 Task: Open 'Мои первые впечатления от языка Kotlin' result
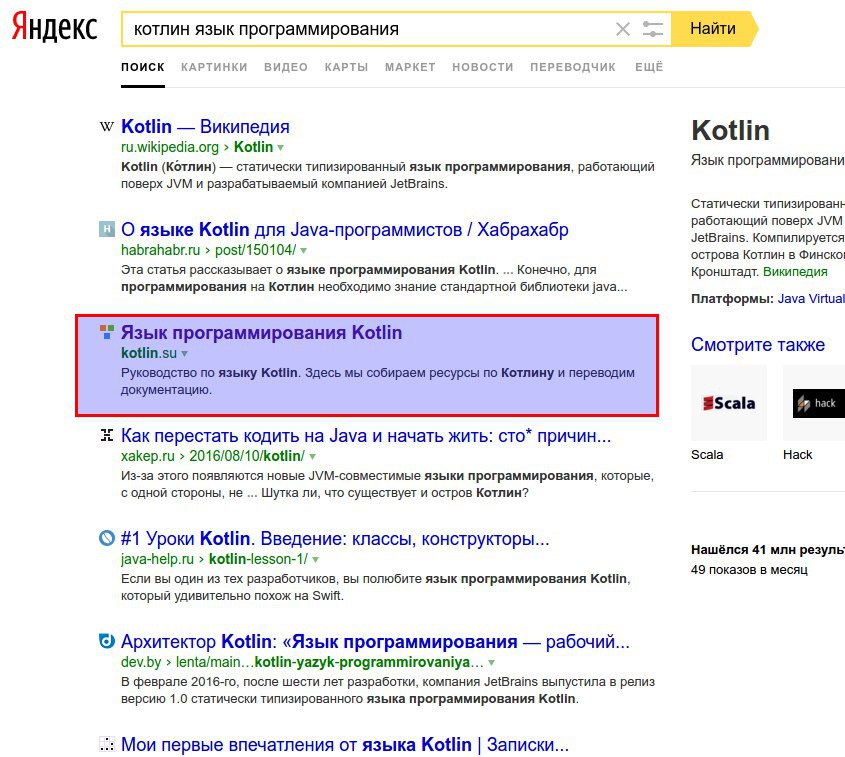pyautogui.click(x=344, y=744)
